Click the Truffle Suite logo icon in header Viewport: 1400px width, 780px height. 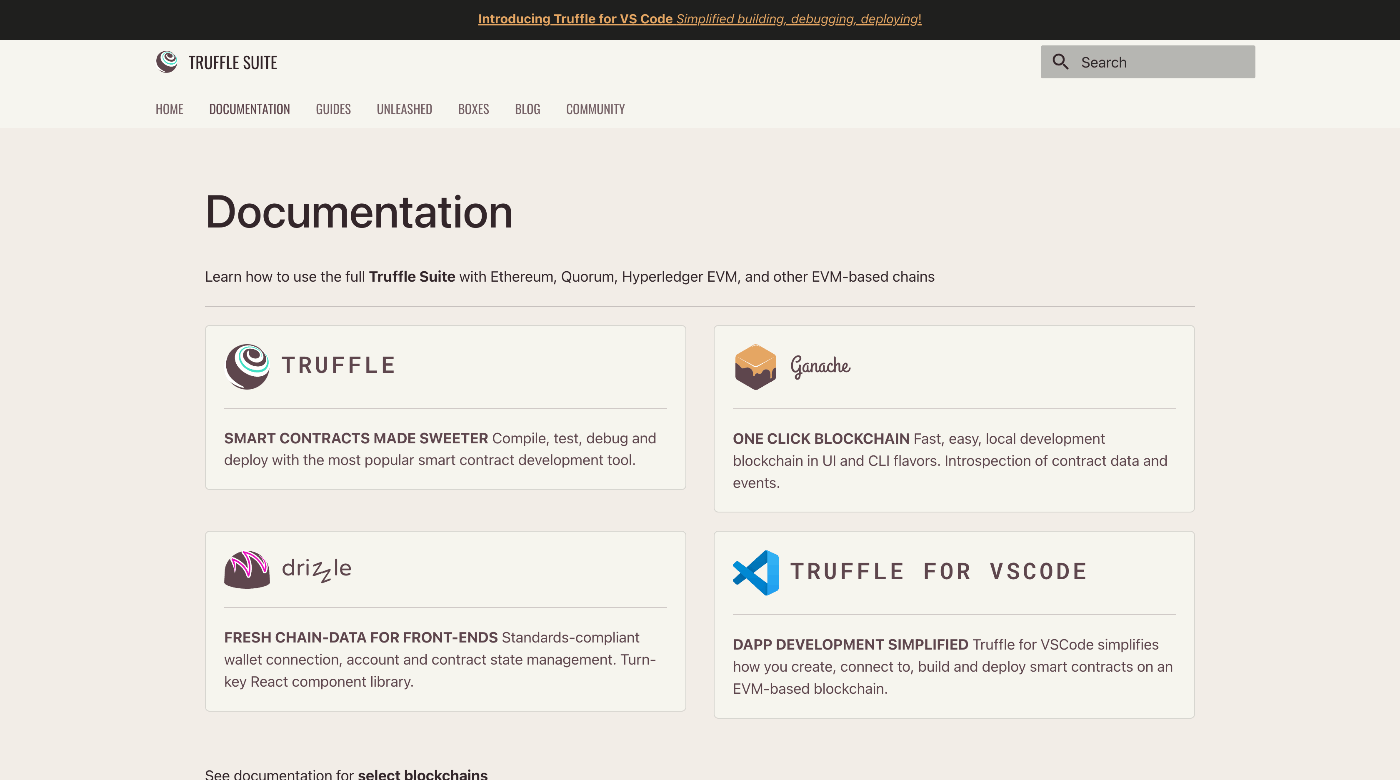(167, 62)
